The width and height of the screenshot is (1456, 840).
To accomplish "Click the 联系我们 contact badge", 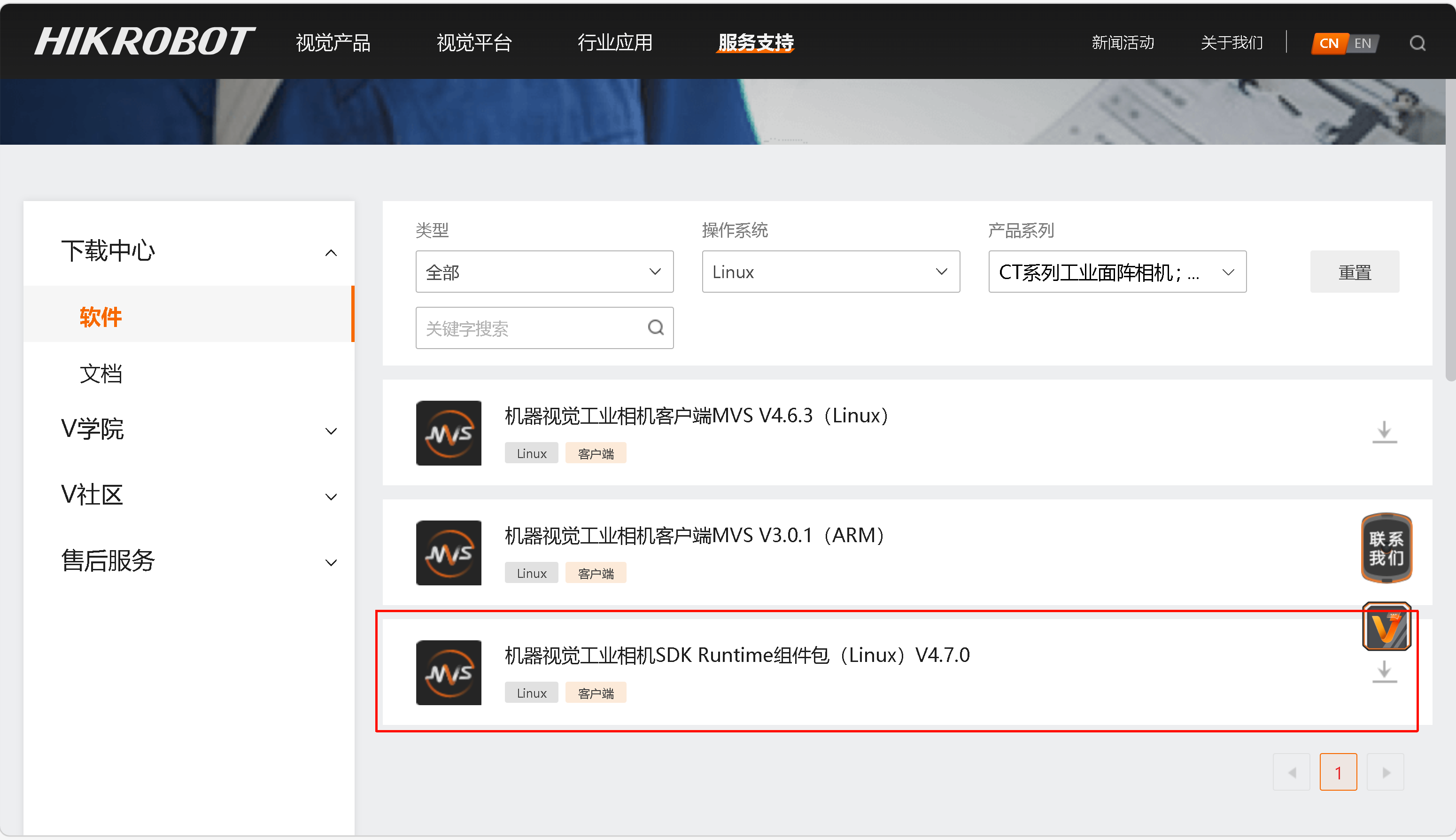I will [1386, 548].
